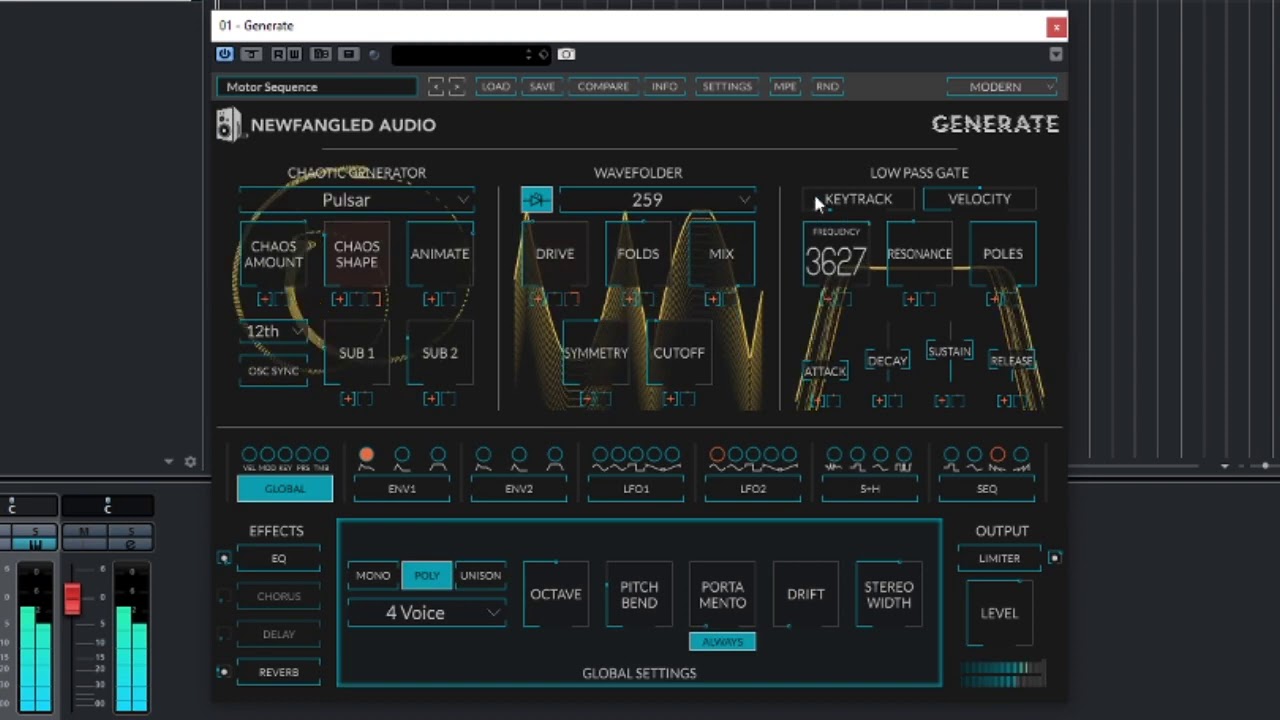Toggle the EQ effect enable indicator
This screenshot has width=1280, height=720.
(x=224, y=559)
